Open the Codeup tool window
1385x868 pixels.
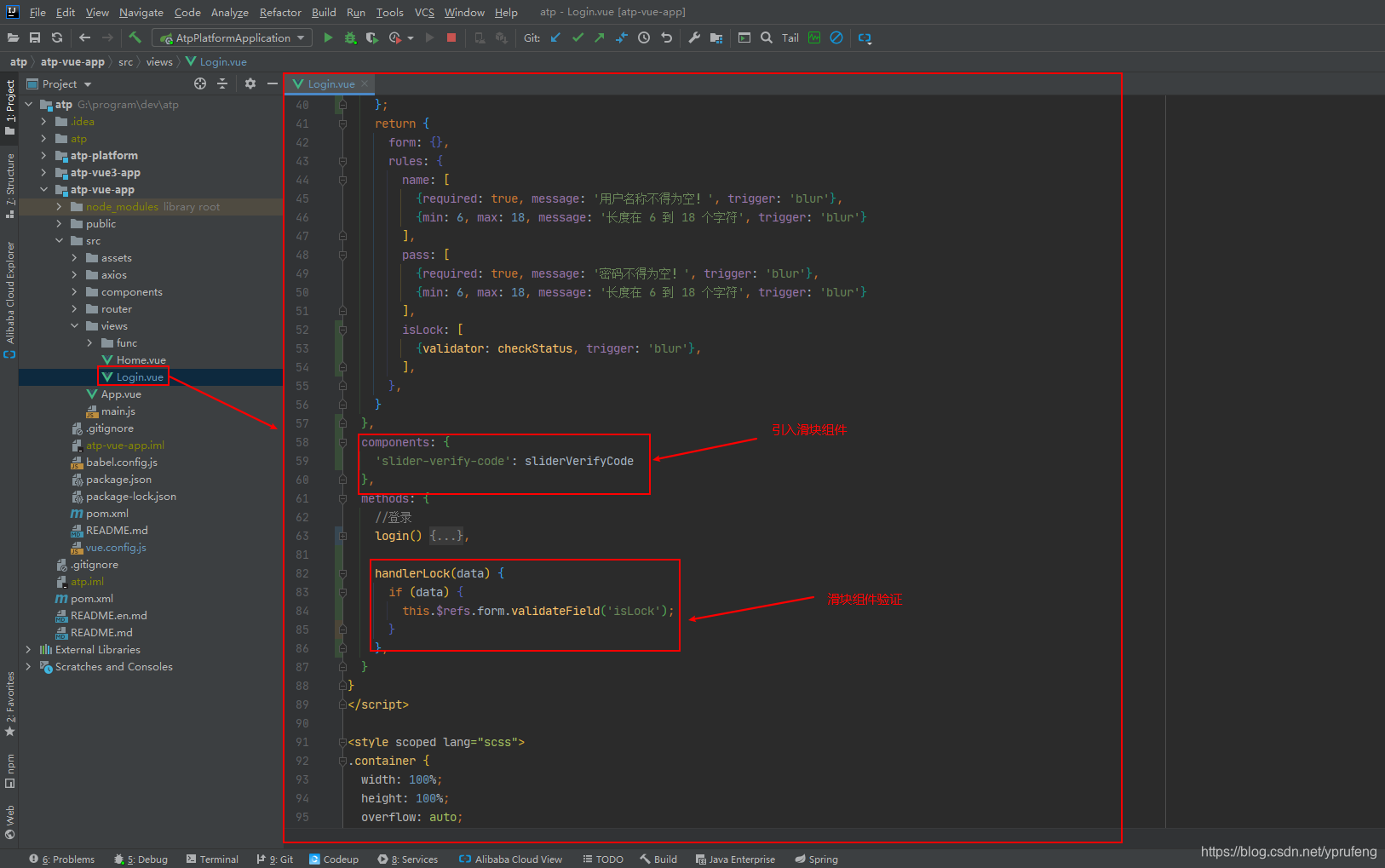[334, 859]
